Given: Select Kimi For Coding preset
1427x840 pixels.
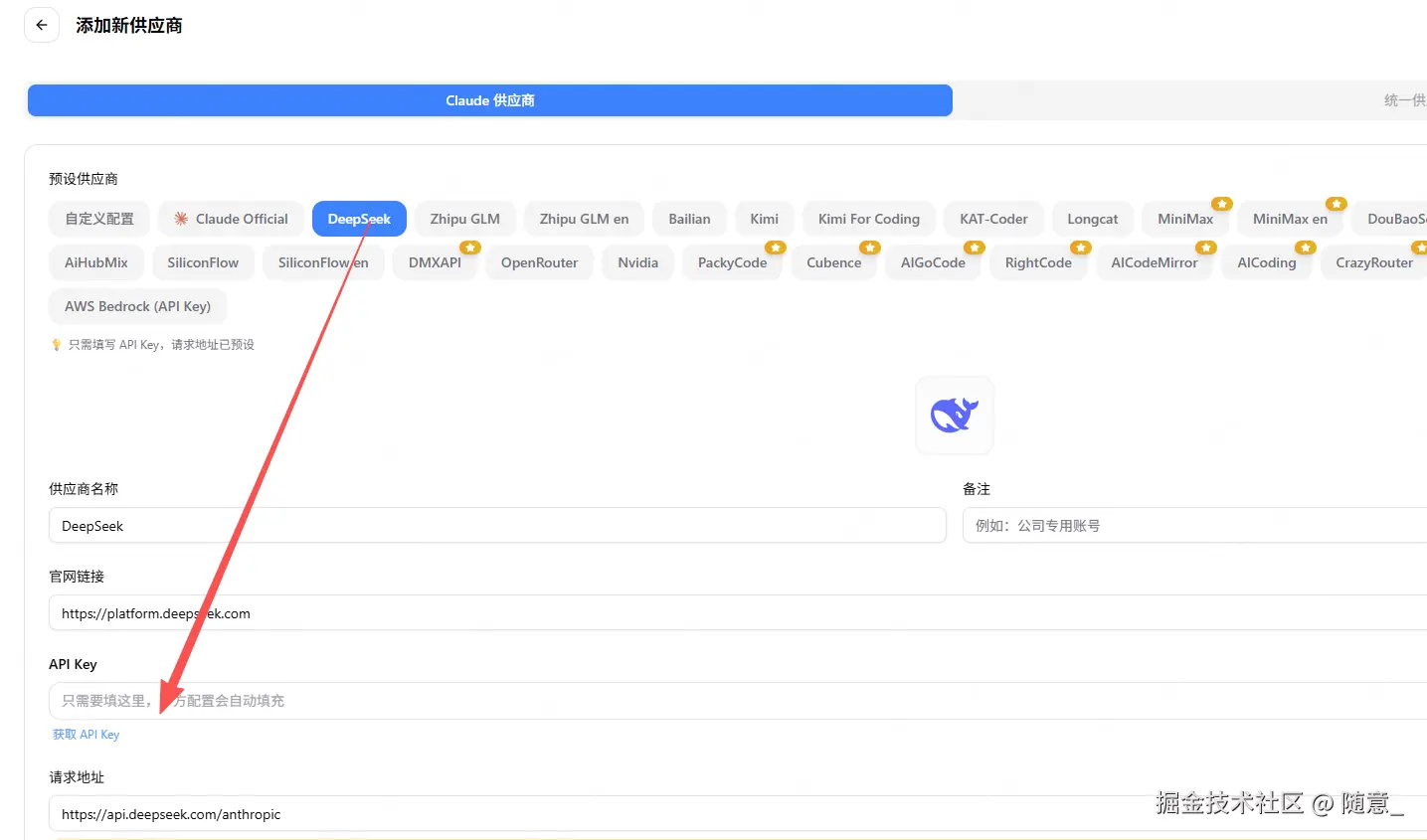Looking at the screenshot, I should 869,219.
